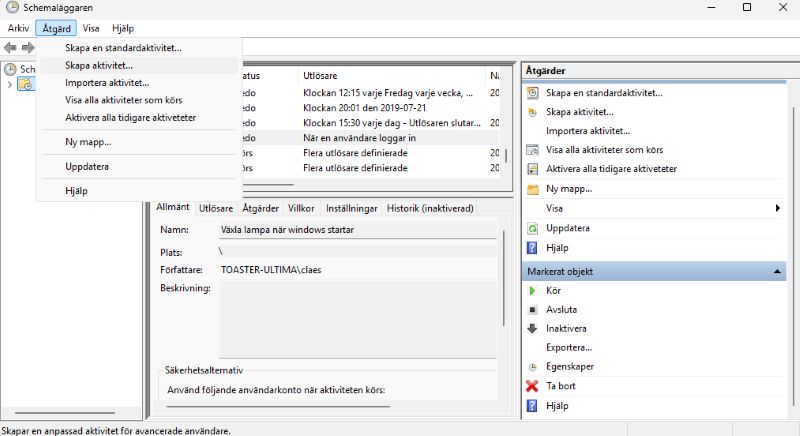The image size is (800, 436).
Task: Switch to the Utlösare tab
Action: point(216,208)
